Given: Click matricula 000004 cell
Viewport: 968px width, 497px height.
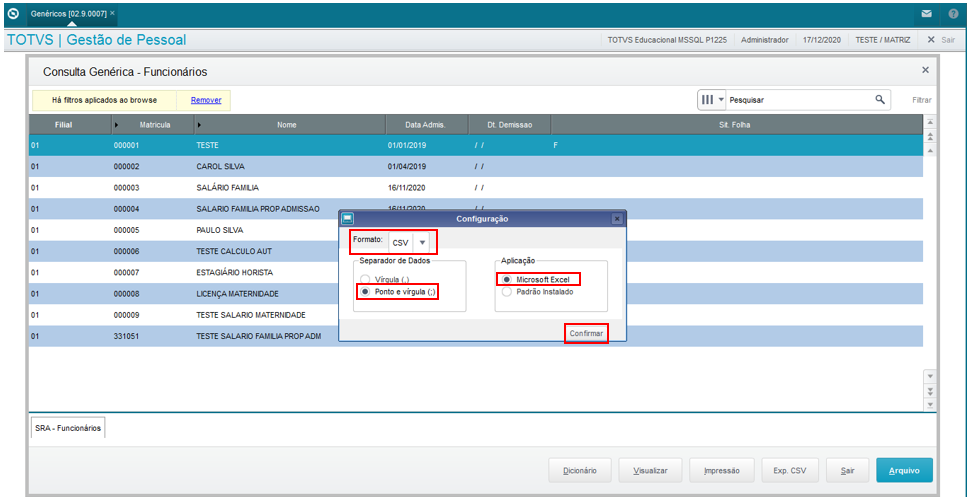Looking at the screenshot, I should [x=127, y=209].
